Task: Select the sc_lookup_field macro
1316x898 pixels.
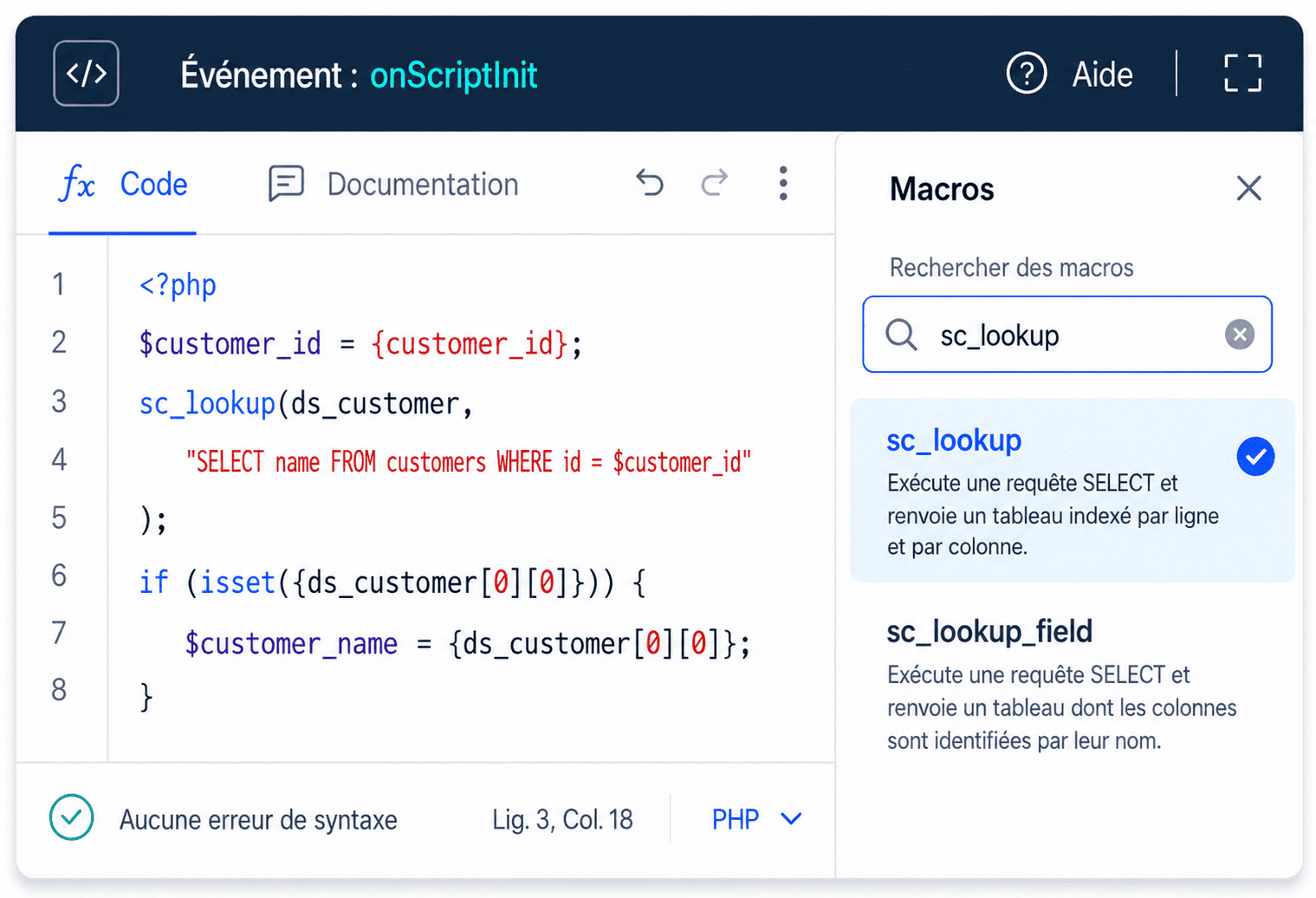Action: click(1072, 684)
